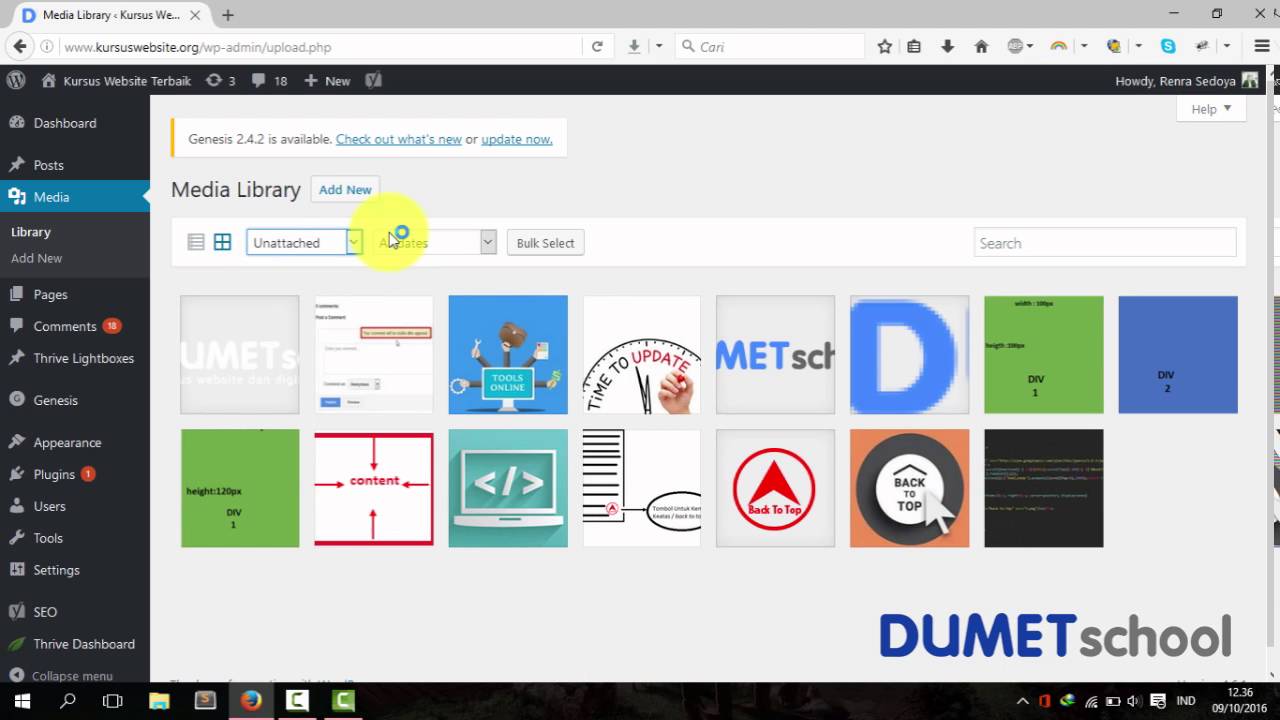Show bookmarks list icon in Firefox toolbar

[x=914, y=47]
